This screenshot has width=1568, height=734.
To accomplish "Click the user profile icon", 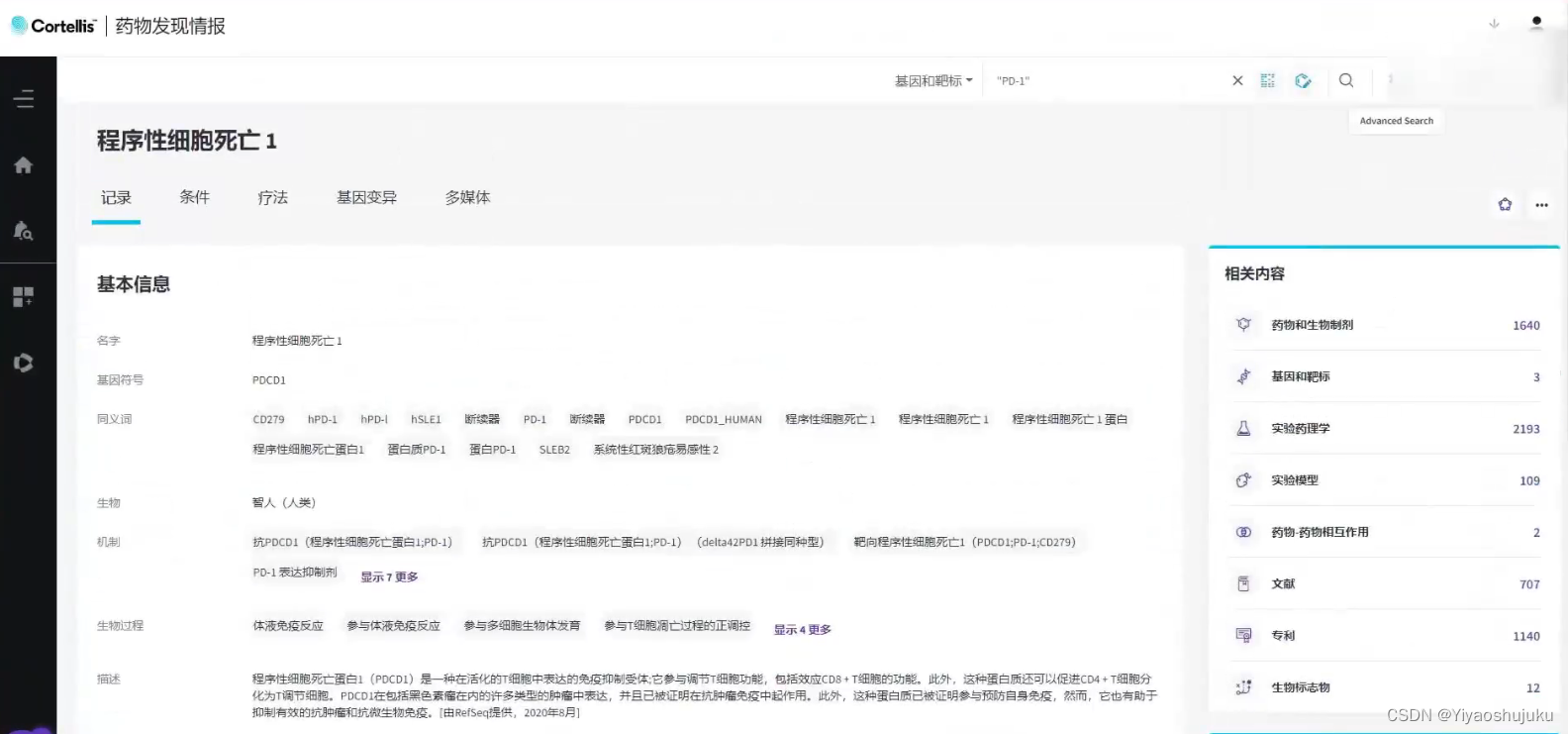I will (x=1536, y=23).
